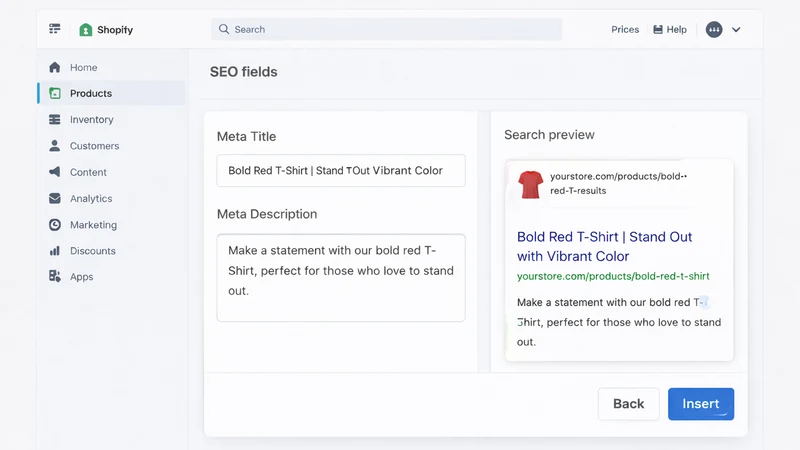Click the Shopify brand name
Image resolution: width=800 pixels, height=450 pixels.
115,30
